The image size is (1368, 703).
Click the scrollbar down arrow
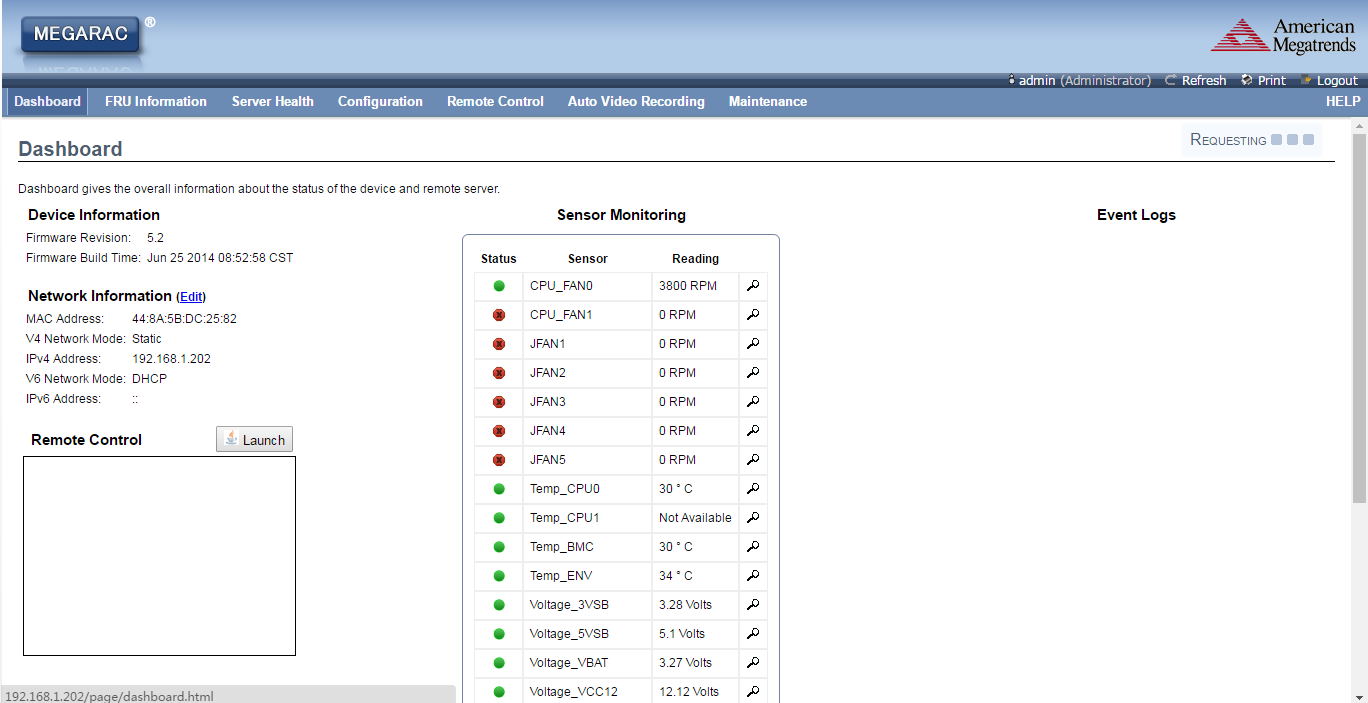click(1359, 696)
